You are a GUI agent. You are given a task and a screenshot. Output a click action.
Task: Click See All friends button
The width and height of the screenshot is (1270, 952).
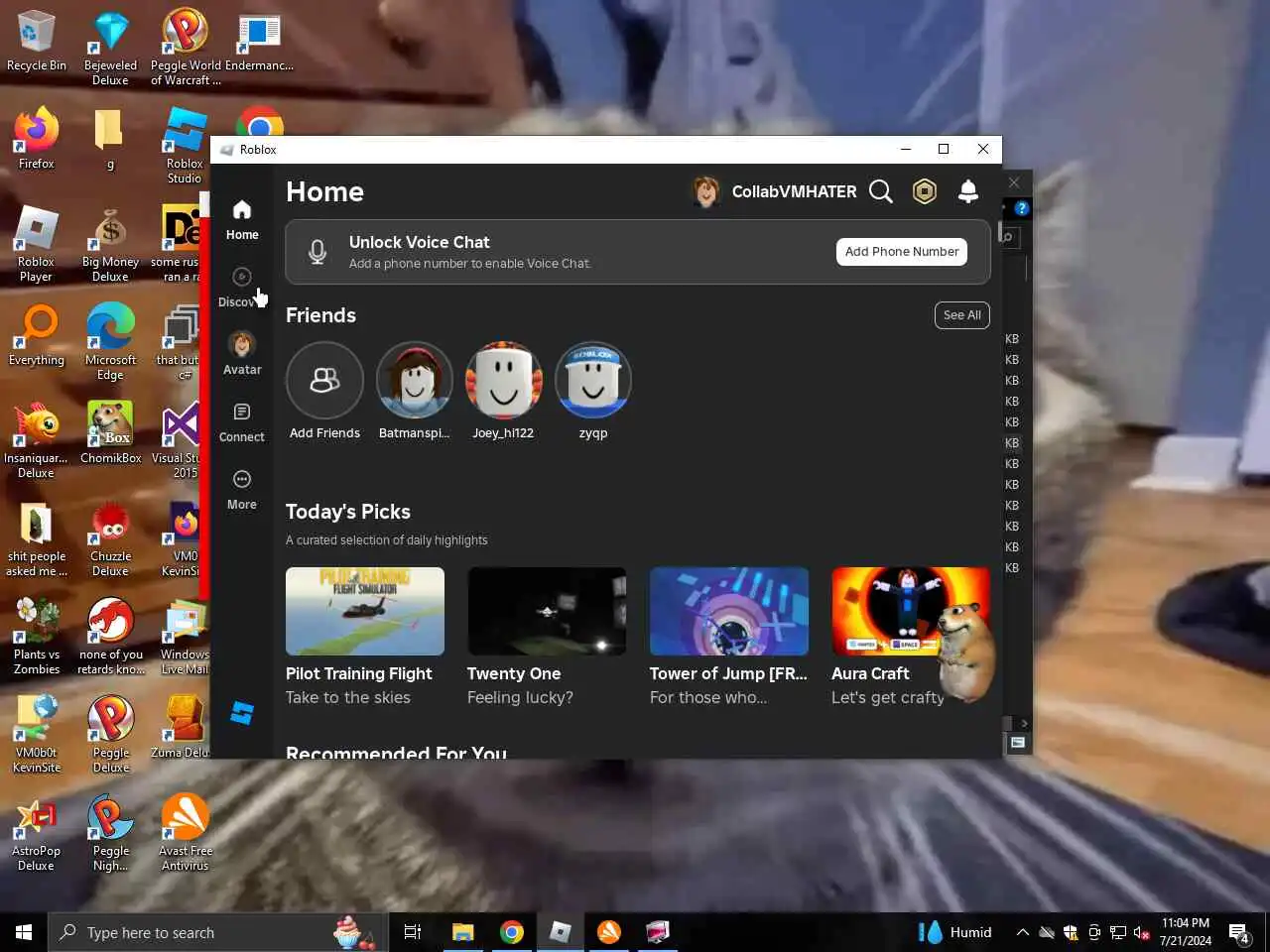[x=961, y=315]
